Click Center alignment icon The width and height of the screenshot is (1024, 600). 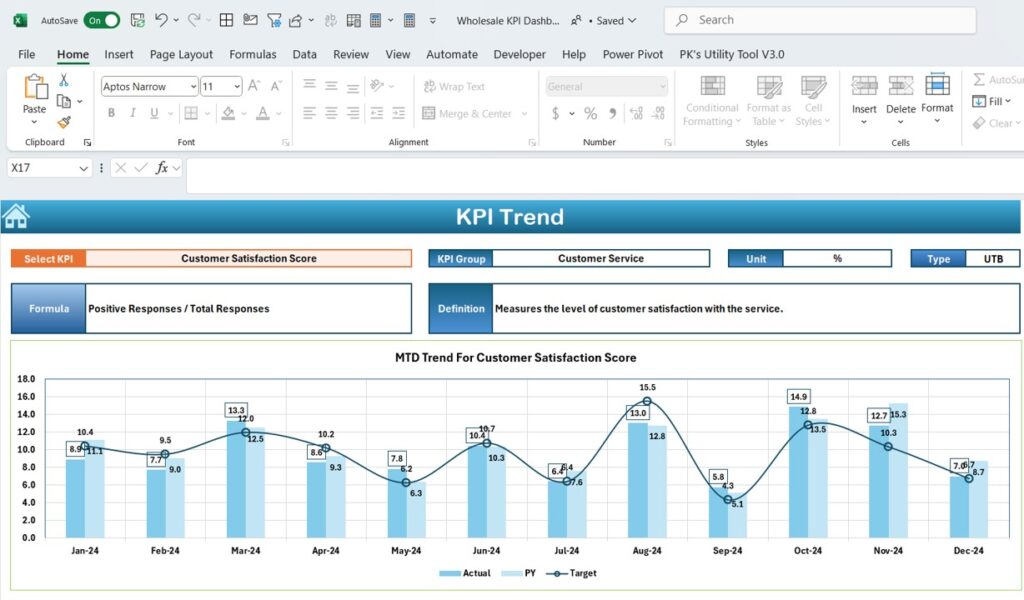tap(331, 114)
